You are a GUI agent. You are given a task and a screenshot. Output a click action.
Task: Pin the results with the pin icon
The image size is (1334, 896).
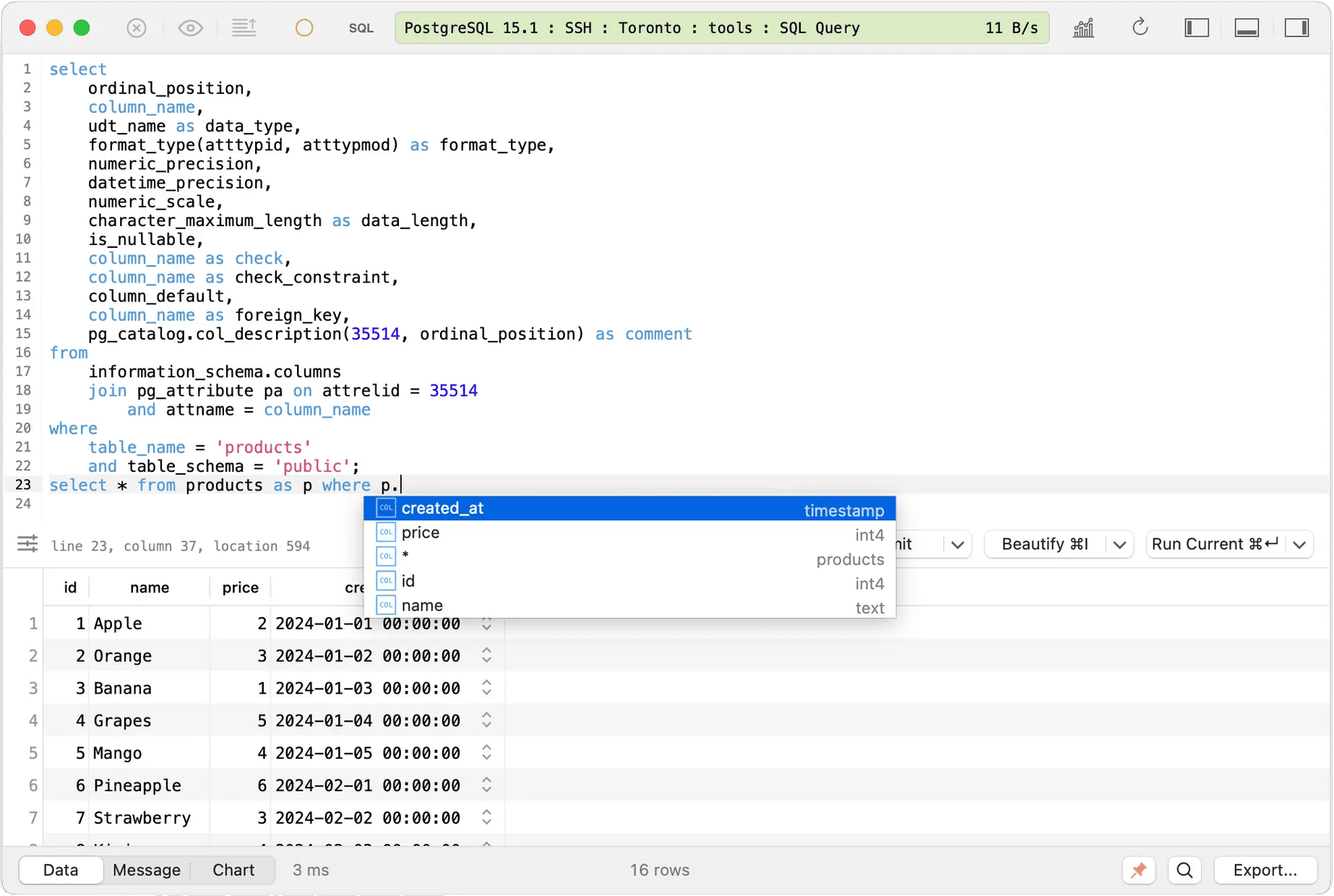click(1139, 870)
